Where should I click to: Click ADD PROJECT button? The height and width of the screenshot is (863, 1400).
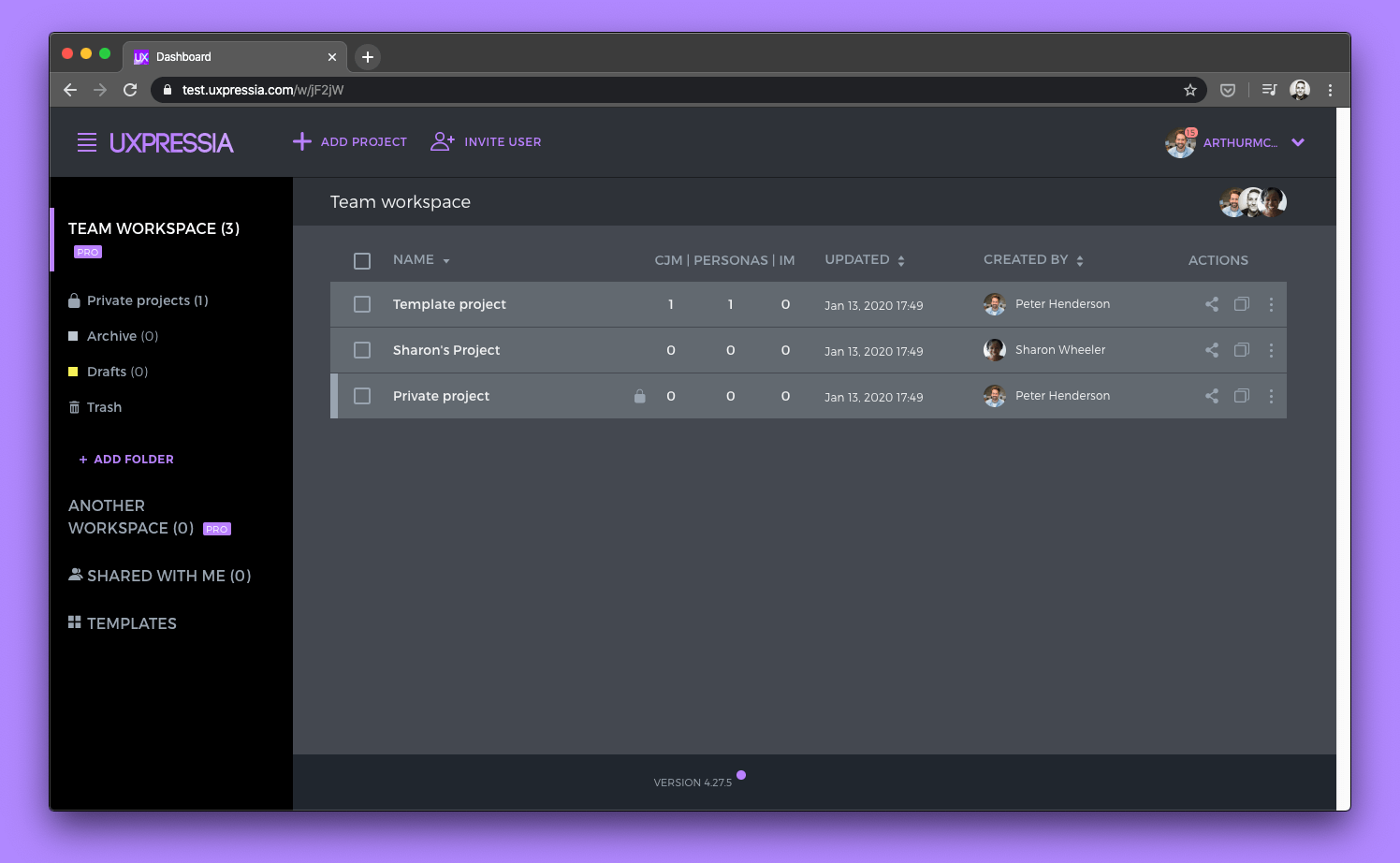[x=350, y=142]
